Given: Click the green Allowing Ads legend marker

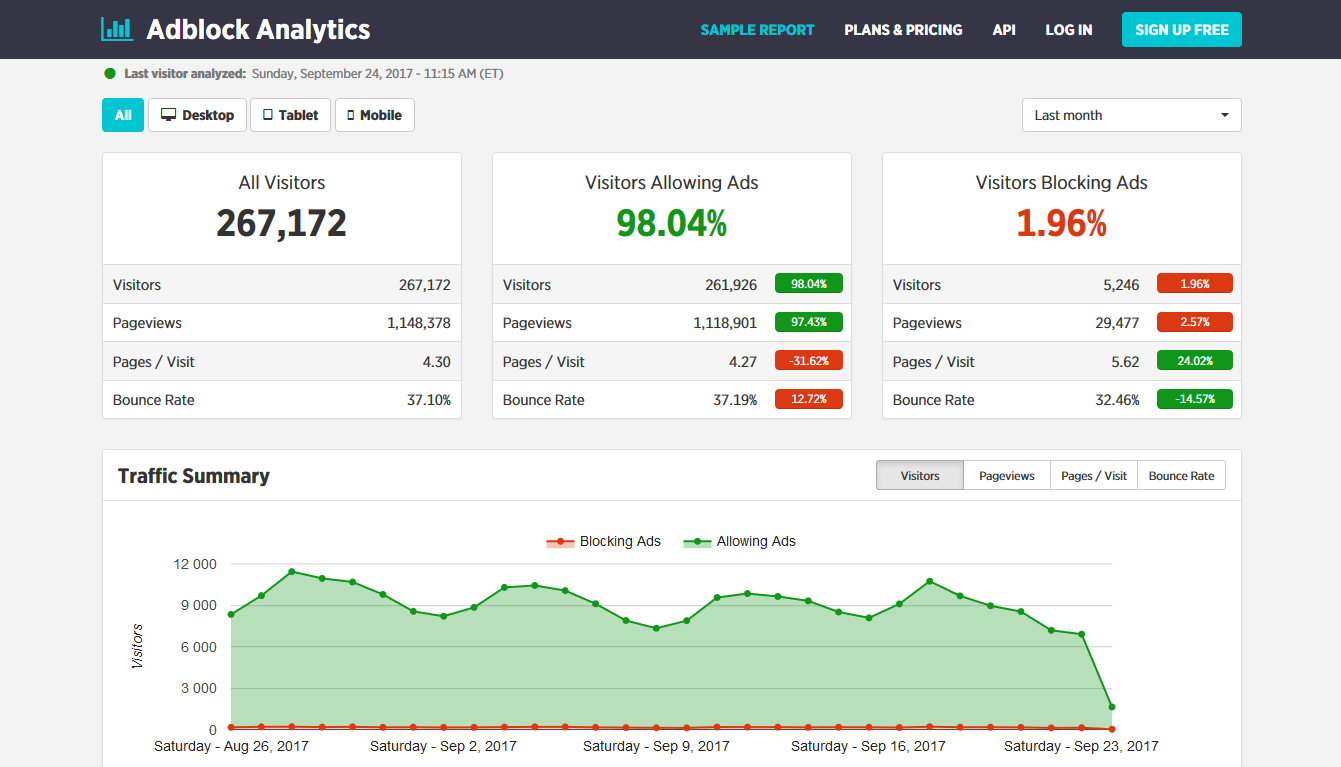Looking at the screenshot, I should point(698,541).
